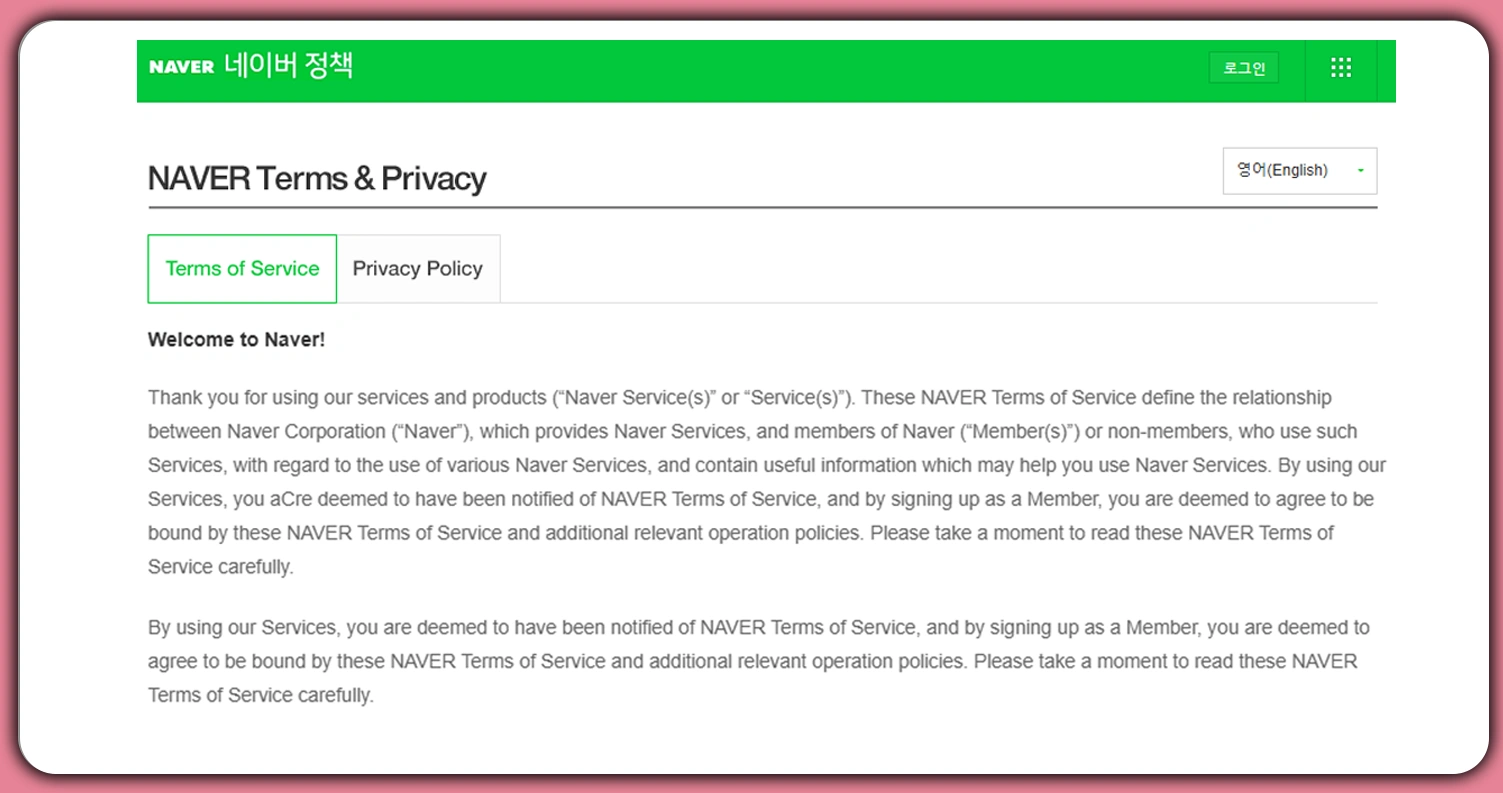Image resolution: width=1503 pixels, height=793 pixels.
Task: Click the 네이버 정책 header title
Action: [288, 66]
